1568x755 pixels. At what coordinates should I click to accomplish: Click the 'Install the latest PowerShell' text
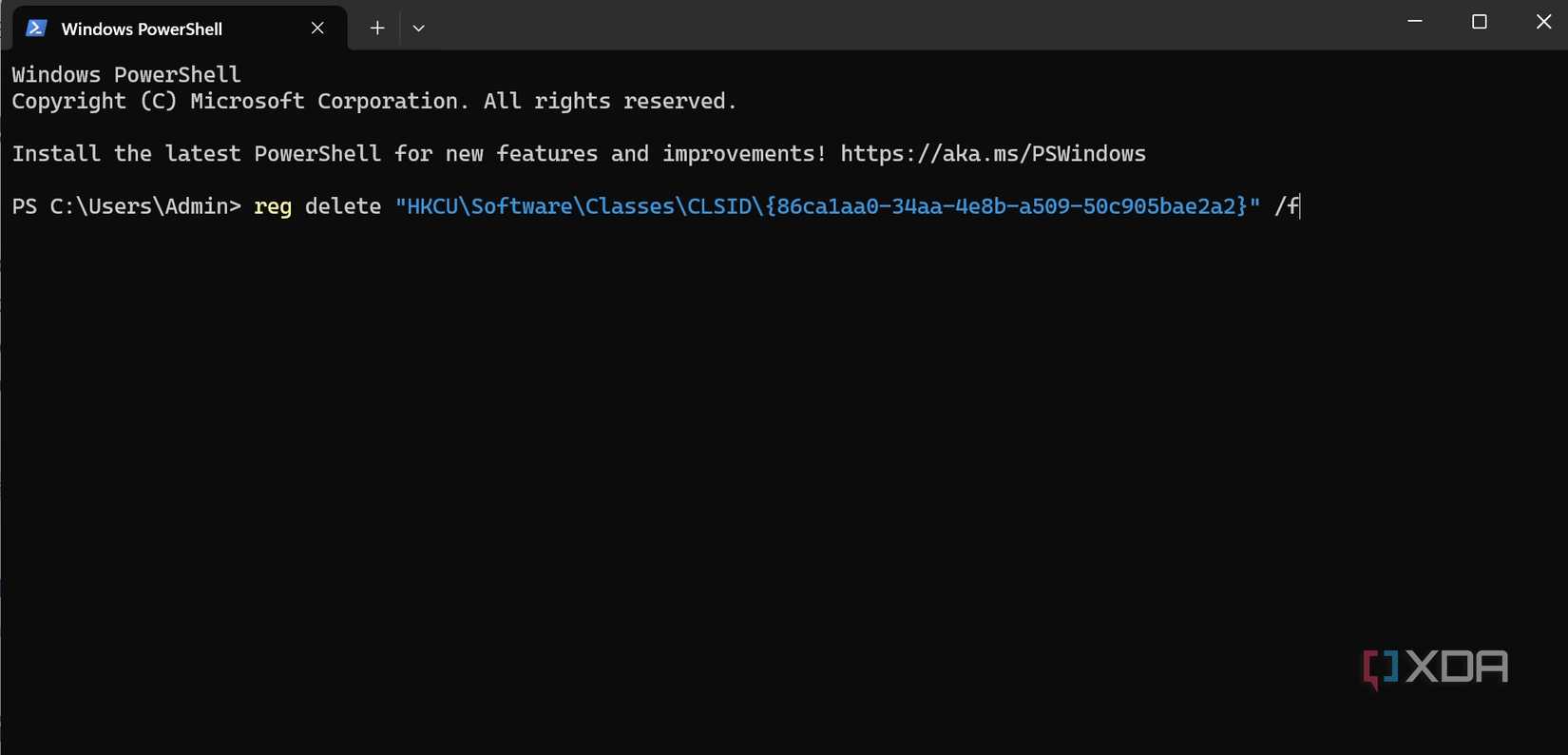coord(418,154)
